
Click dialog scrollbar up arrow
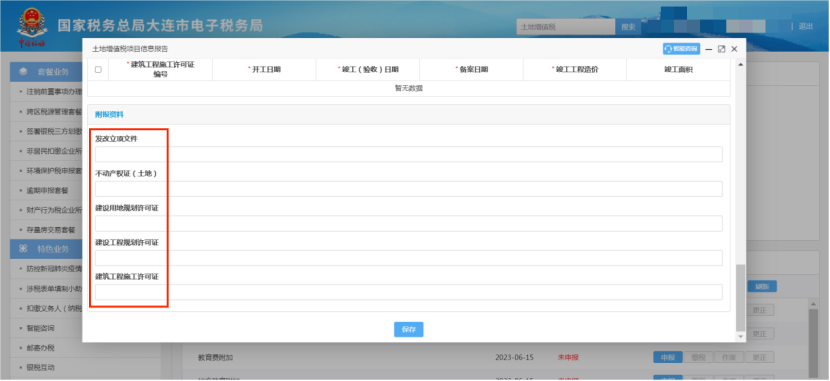[x=740, y=64]
